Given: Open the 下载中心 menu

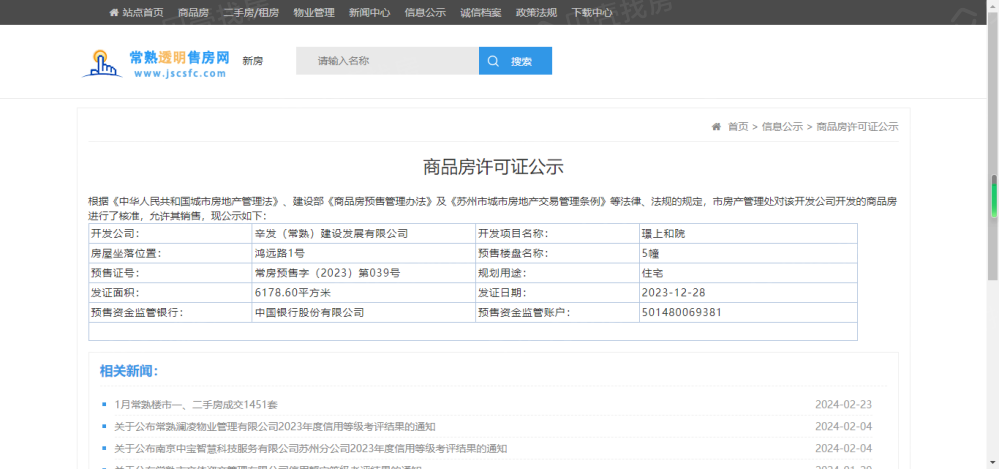Looking at the screenshot, I should [x=592, y=13].
